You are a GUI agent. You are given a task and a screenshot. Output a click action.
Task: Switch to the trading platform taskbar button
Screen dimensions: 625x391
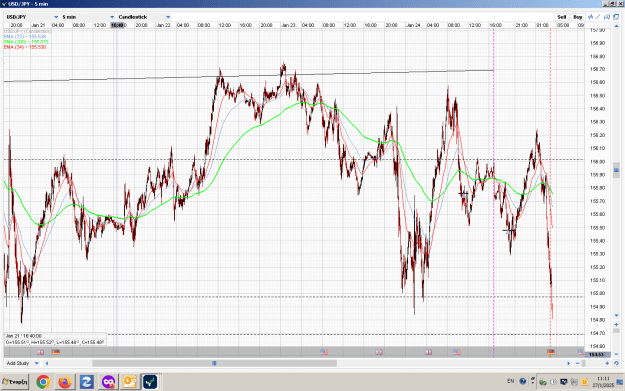[150, 382]
